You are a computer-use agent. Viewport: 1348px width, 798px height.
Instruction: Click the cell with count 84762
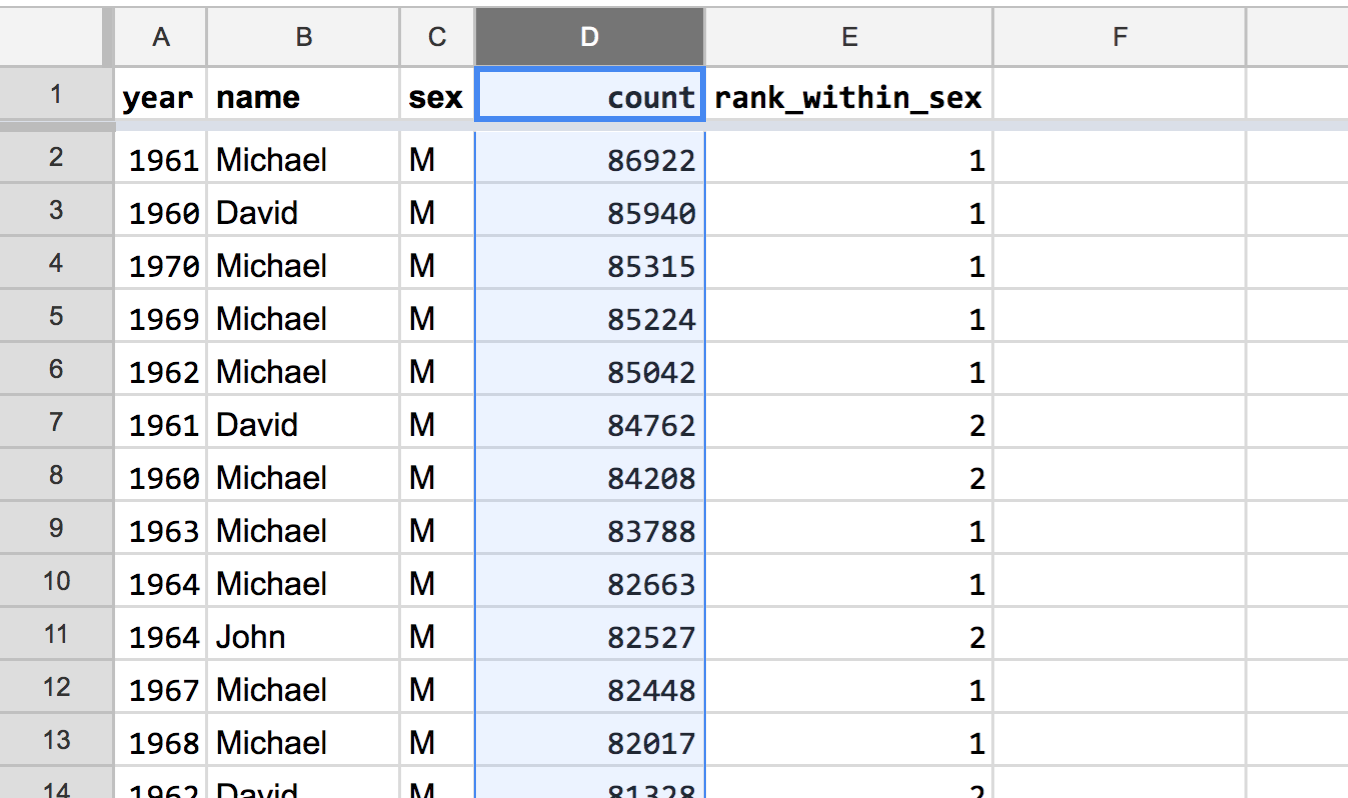pos(590,424)
